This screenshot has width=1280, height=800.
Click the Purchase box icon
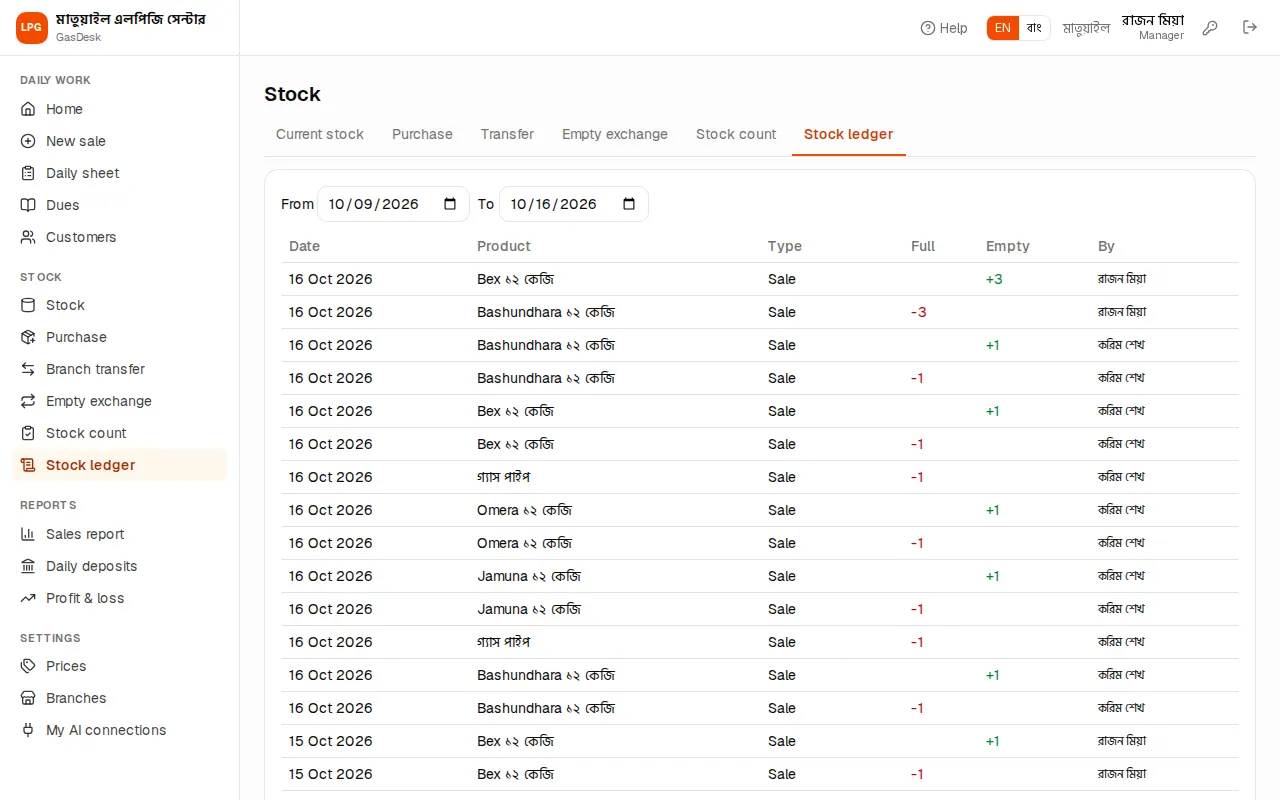click(x=28, y=337)
